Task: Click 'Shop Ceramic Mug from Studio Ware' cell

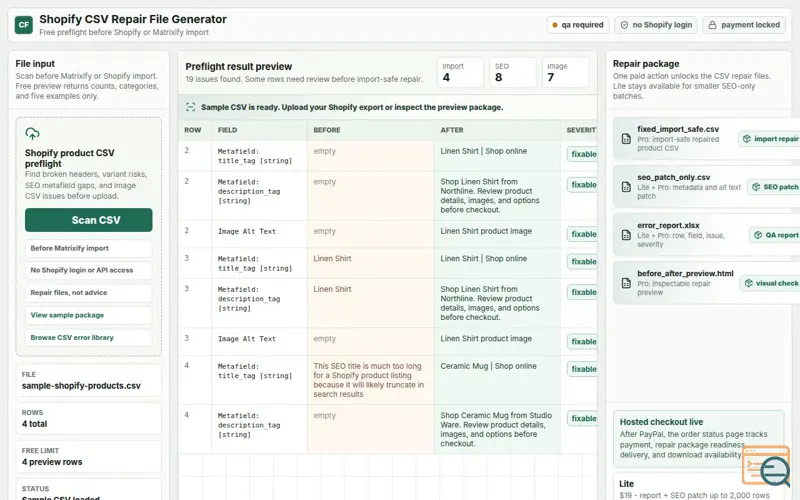Action: coord(496,430)
